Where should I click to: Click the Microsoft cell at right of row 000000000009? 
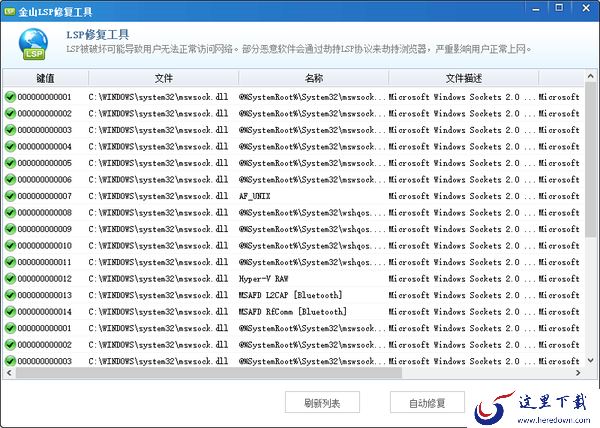tap(559, 229)
